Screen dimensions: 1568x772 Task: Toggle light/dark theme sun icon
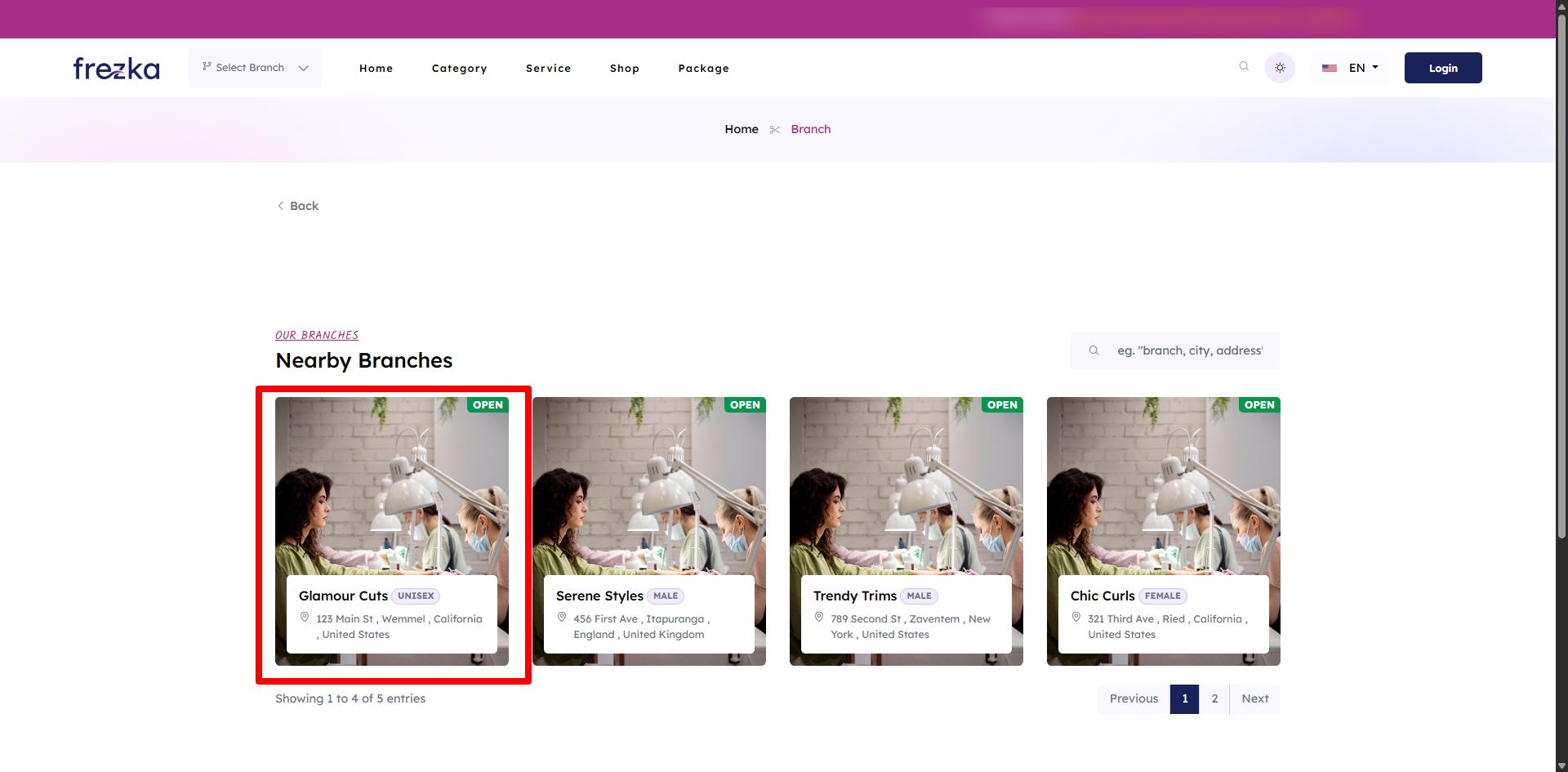(x=1280, y=68)
